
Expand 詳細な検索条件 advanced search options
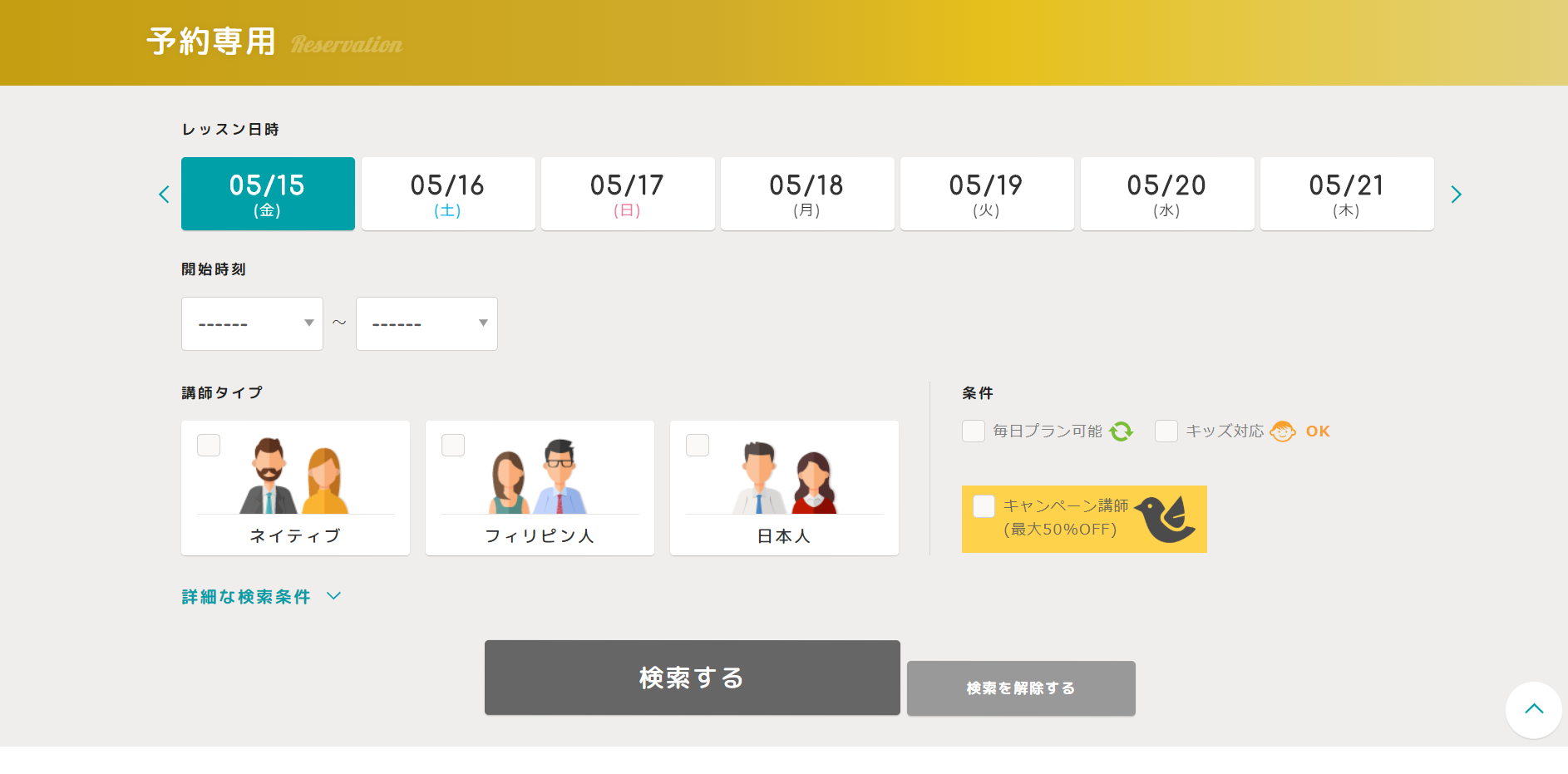[x=261, y=597]
